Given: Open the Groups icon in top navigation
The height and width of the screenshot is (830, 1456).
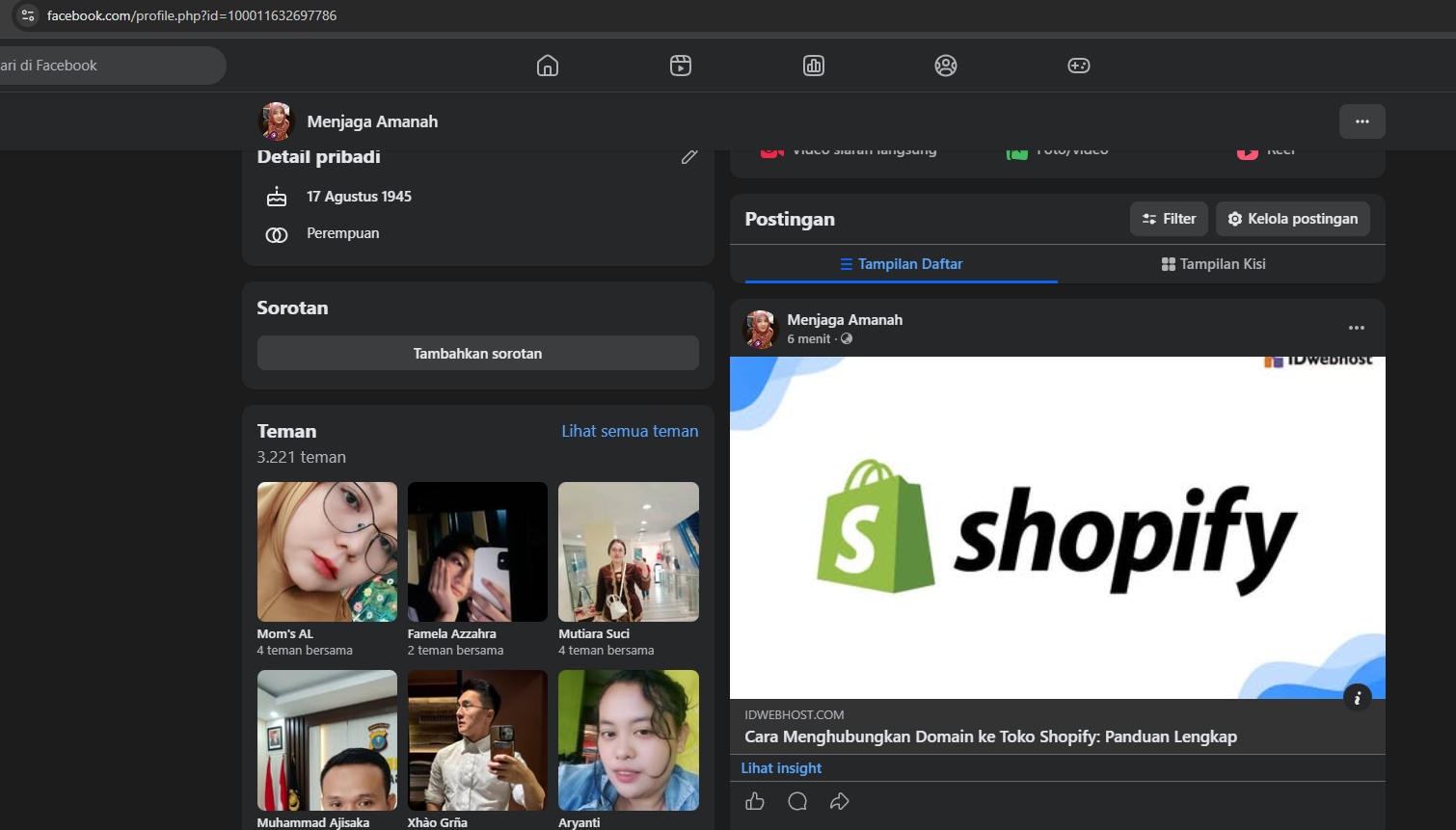Looking at the screenshot, I should coord(946,66).
